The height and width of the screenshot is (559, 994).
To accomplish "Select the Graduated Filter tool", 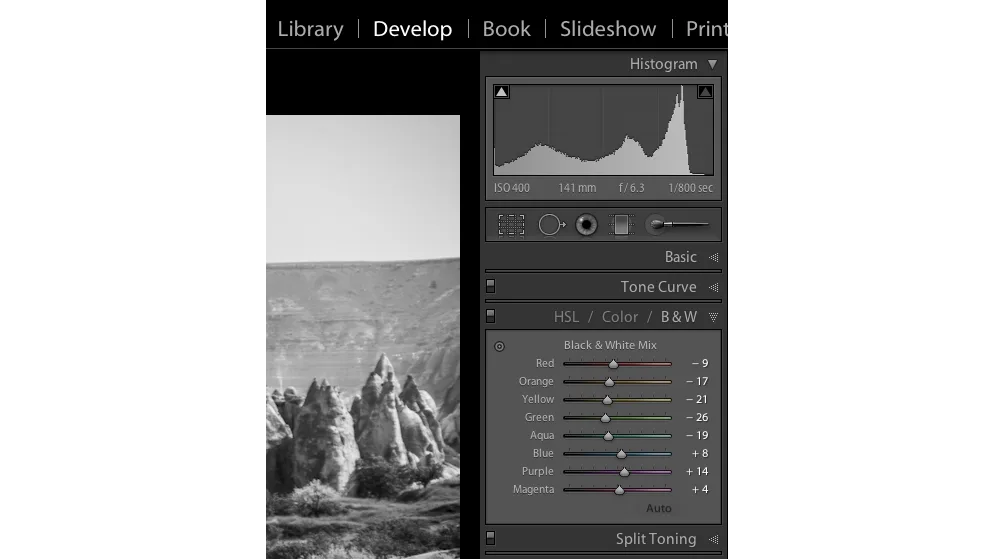I will (x=621, y=225).
